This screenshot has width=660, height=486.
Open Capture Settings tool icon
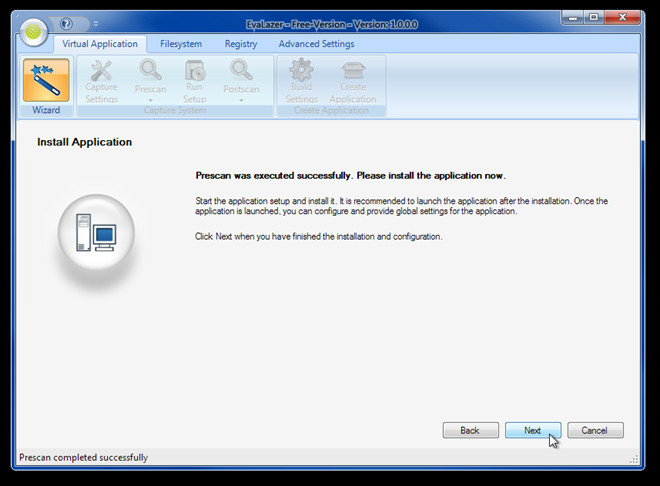[x=101, y=71]
